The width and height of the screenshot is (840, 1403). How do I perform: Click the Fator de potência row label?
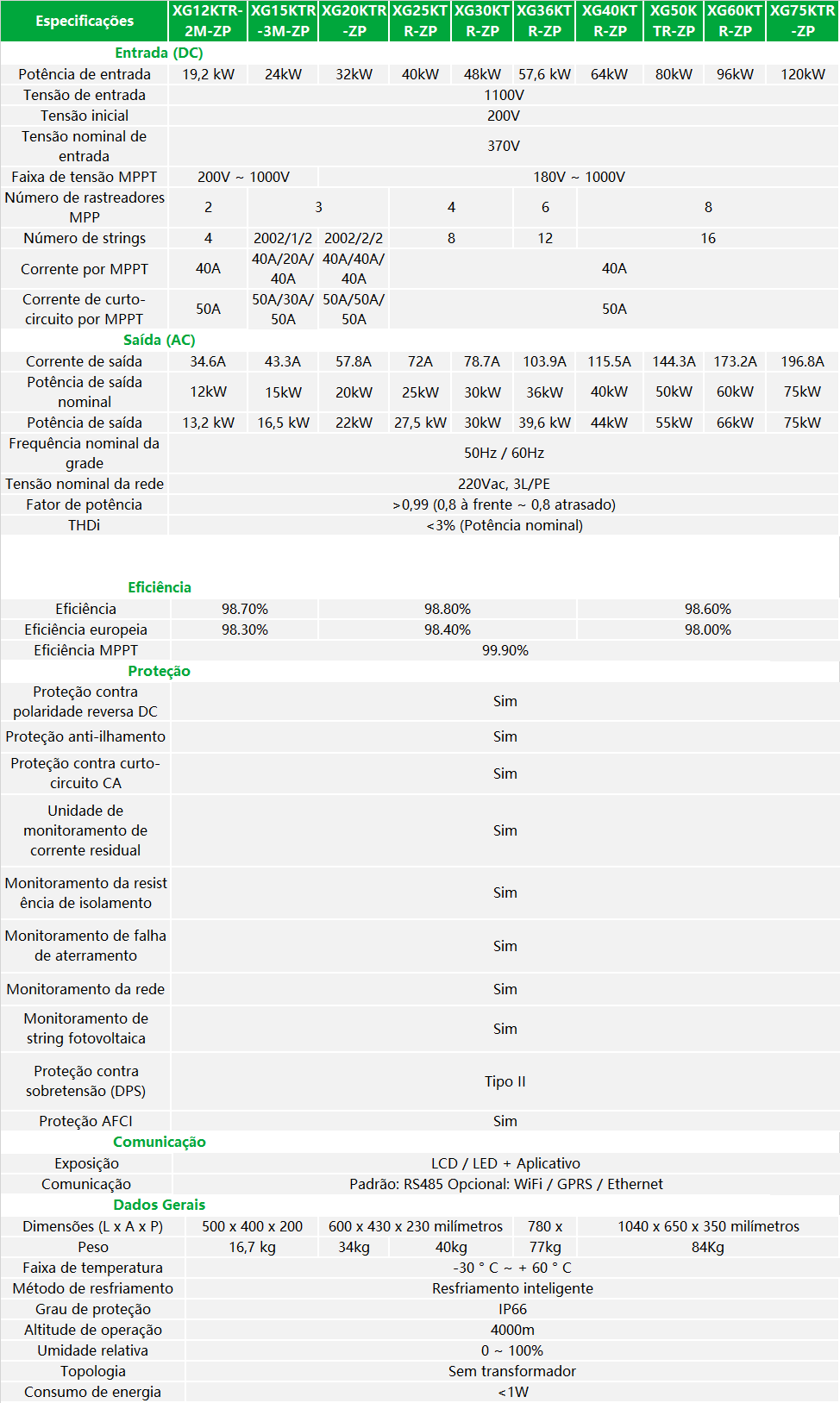tap(85, 504)
